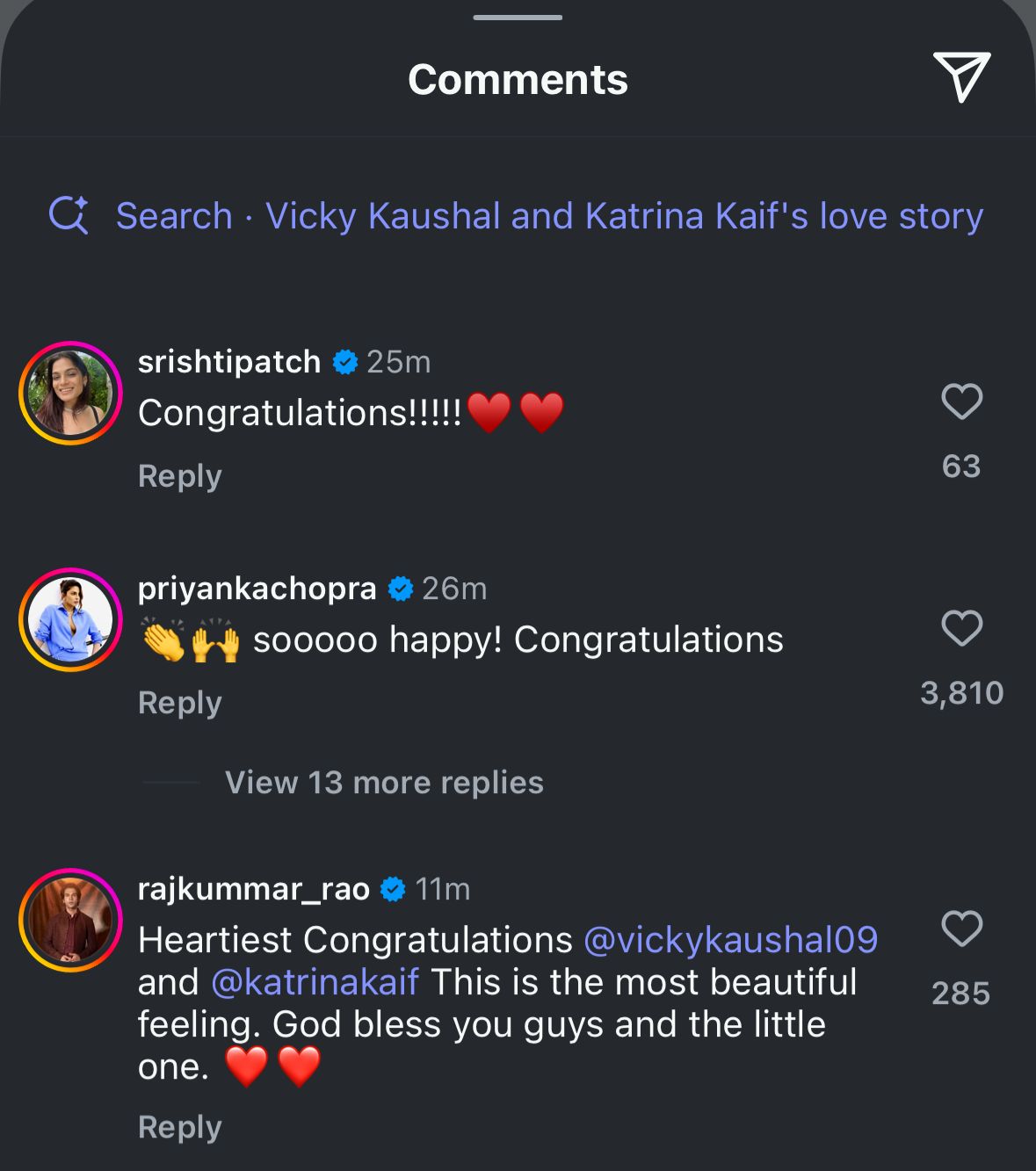View likes count 3,810 on priyankachopra's comment

click(x=961, y=693)
